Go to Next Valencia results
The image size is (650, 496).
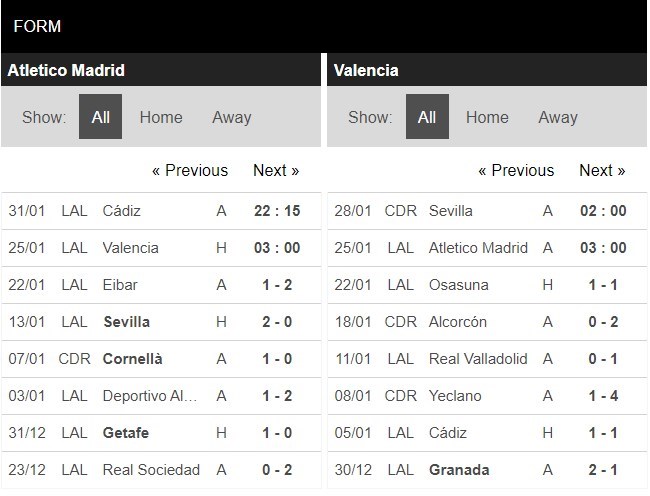[x=602, y=170]
